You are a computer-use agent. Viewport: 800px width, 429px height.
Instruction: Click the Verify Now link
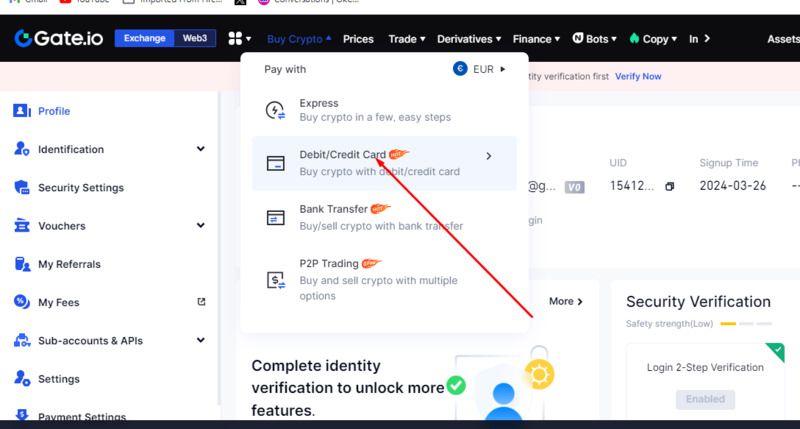638,77
